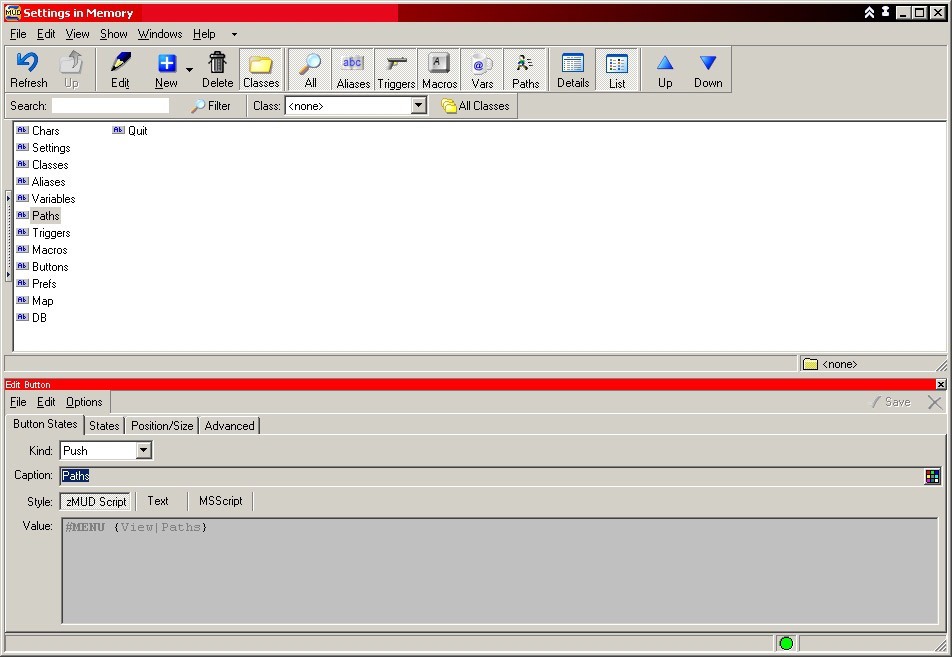Select the Chars button item
Viewport: 952px width, 657px height.
(x=38, y=131)
